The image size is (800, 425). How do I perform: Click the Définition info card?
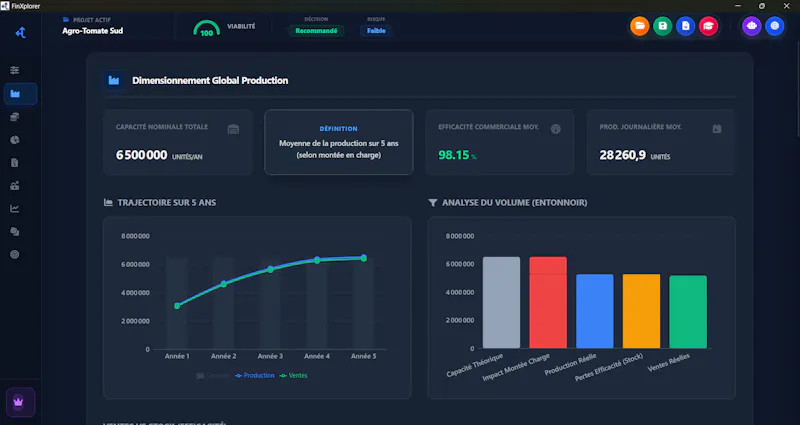pyautogui.click(x=339, y=142)
